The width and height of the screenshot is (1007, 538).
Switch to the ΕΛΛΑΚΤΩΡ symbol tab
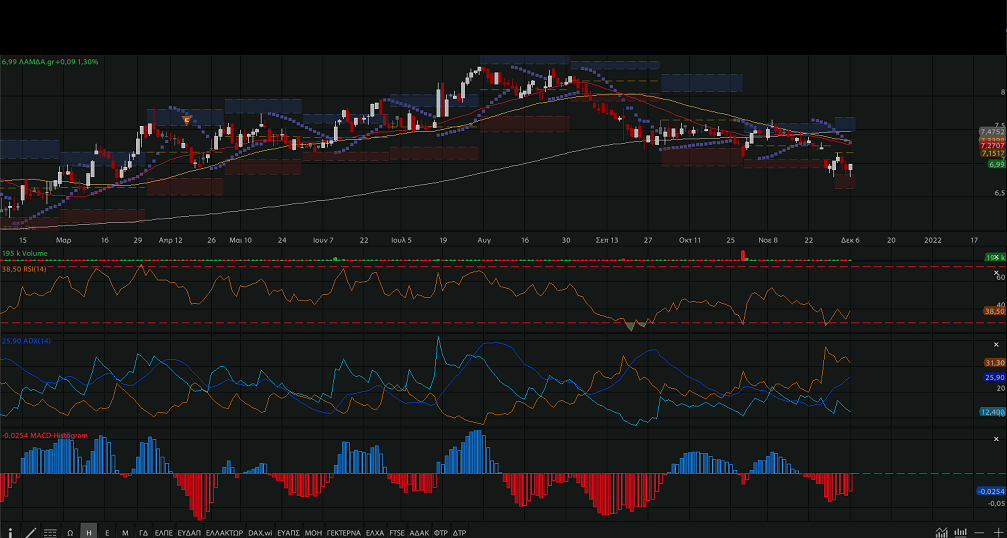pos(224,533)
